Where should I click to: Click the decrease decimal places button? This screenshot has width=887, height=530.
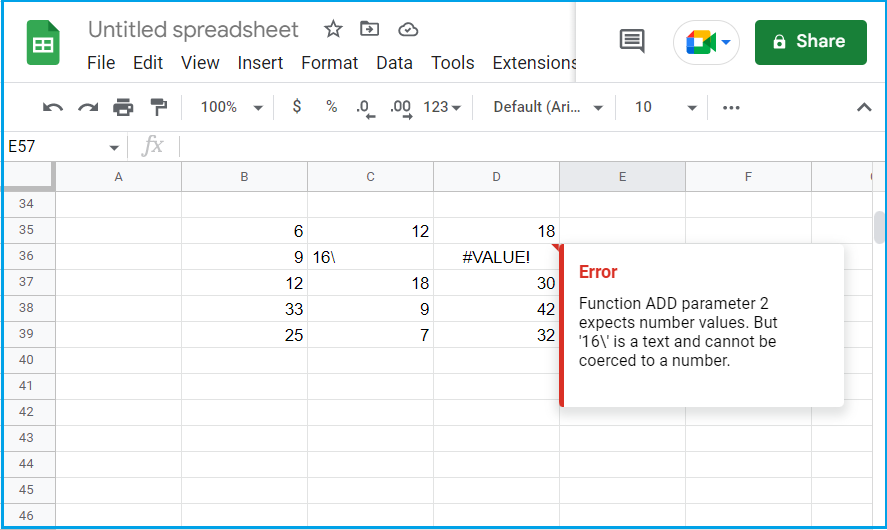(365, 107)
